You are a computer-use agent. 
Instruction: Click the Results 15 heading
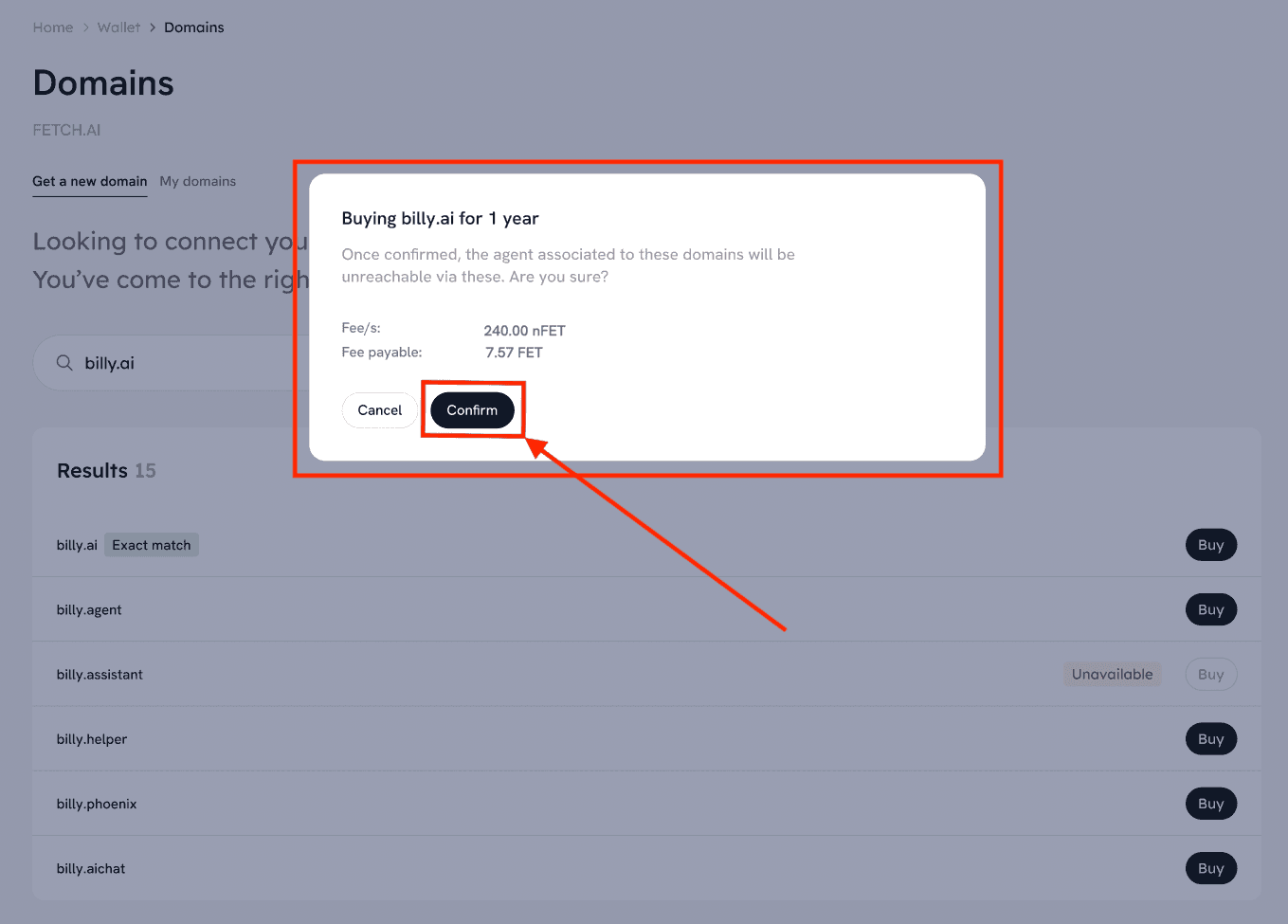[106, 471]
